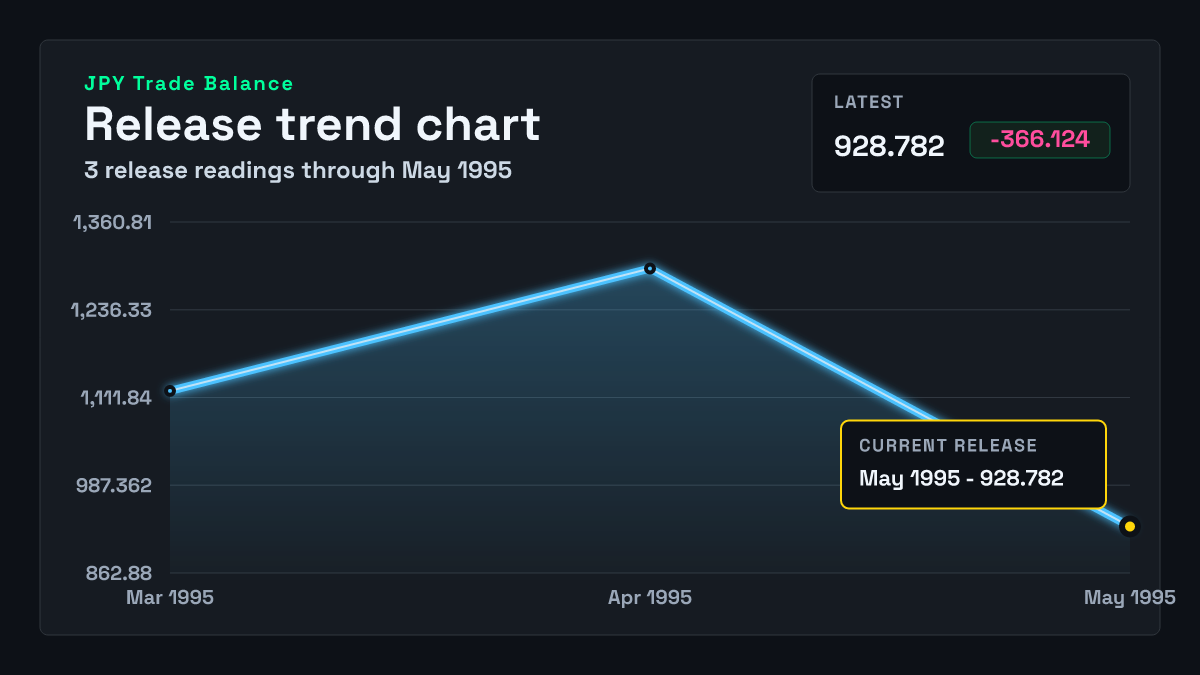Click the 1,360.81 y-axis label
Image resolution: width=1200 pixels, height=675 pixels.
pos(112,221)
